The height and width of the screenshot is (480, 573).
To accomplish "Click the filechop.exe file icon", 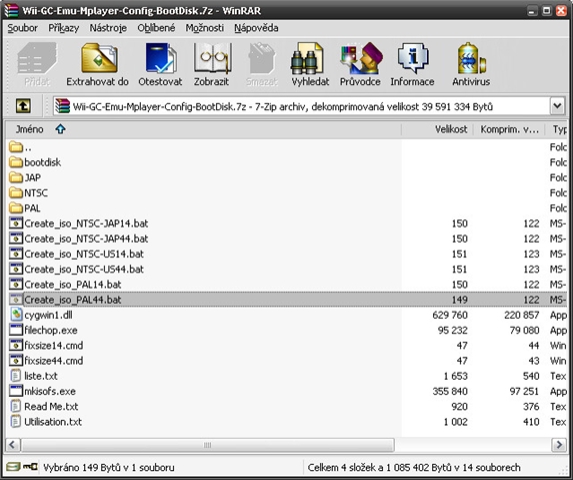I will 16,330.
